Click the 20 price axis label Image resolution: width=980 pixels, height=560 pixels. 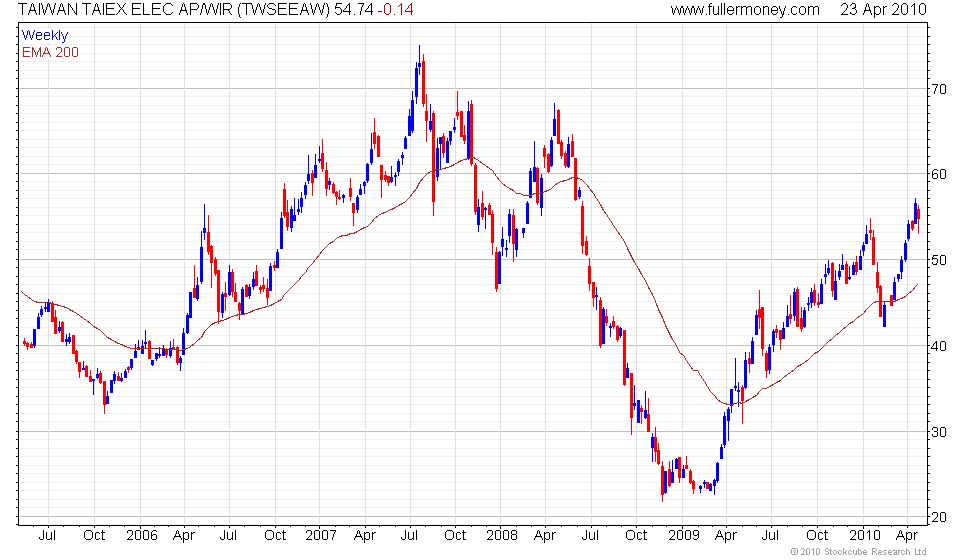tap(939, 518)
